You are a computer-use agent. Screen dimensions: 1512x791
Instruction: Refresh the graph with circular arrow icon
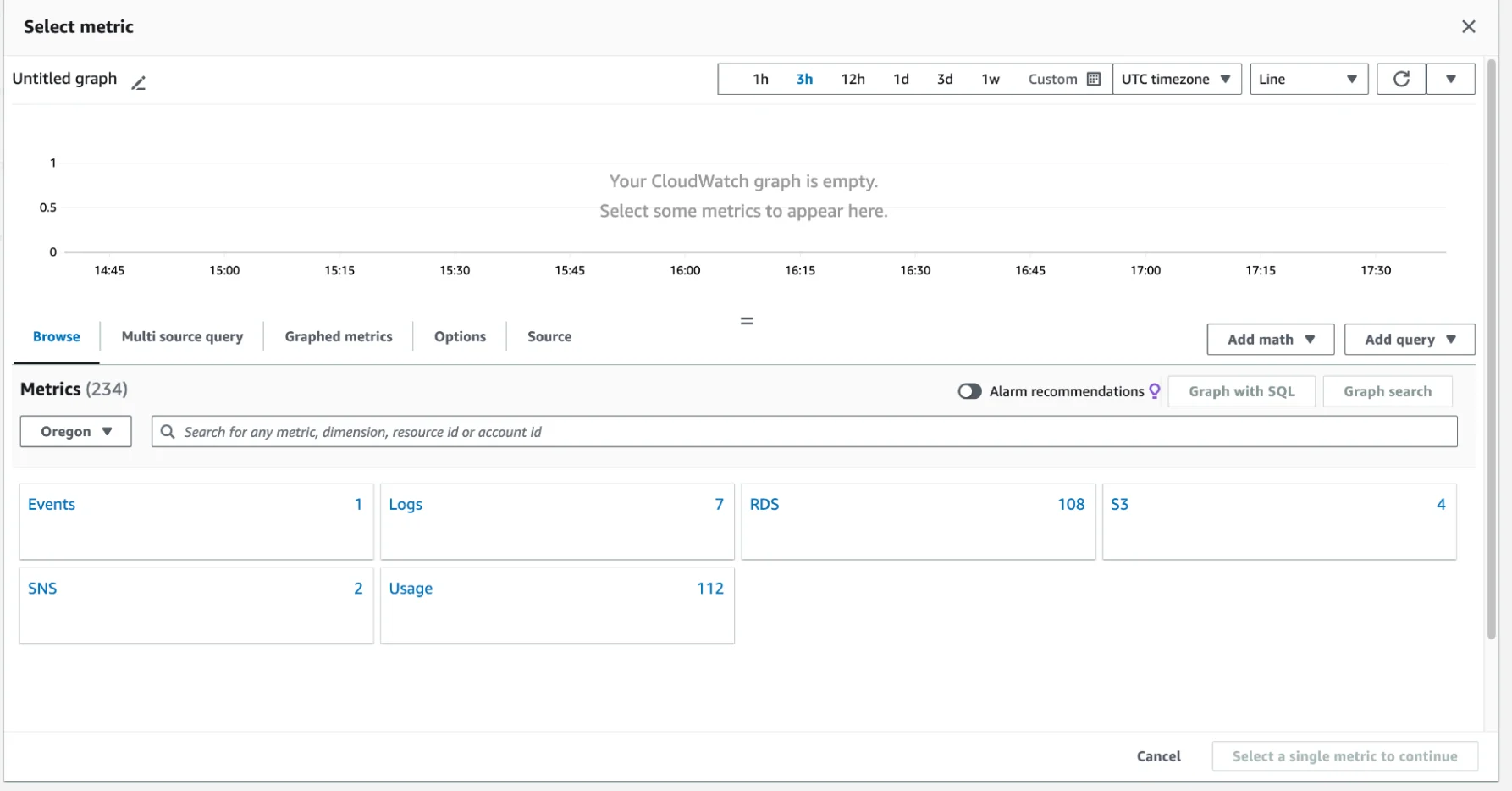[1401, 79]
